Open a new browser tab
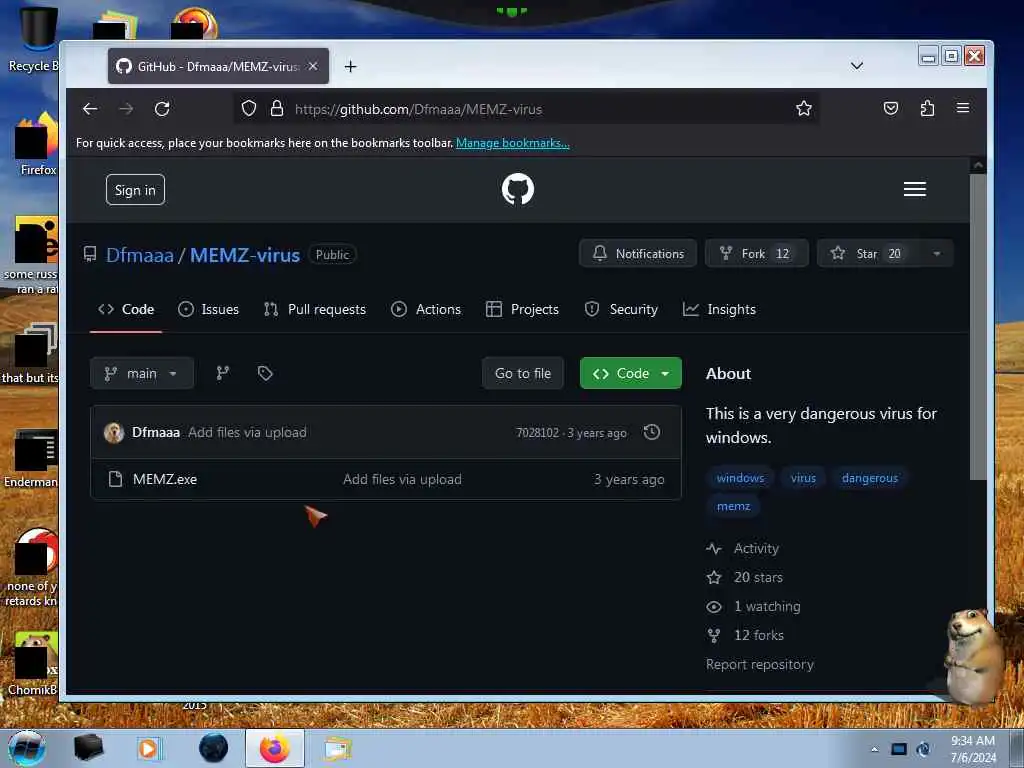The width and height of the screenshot is (1024, 768). (351, 67)
